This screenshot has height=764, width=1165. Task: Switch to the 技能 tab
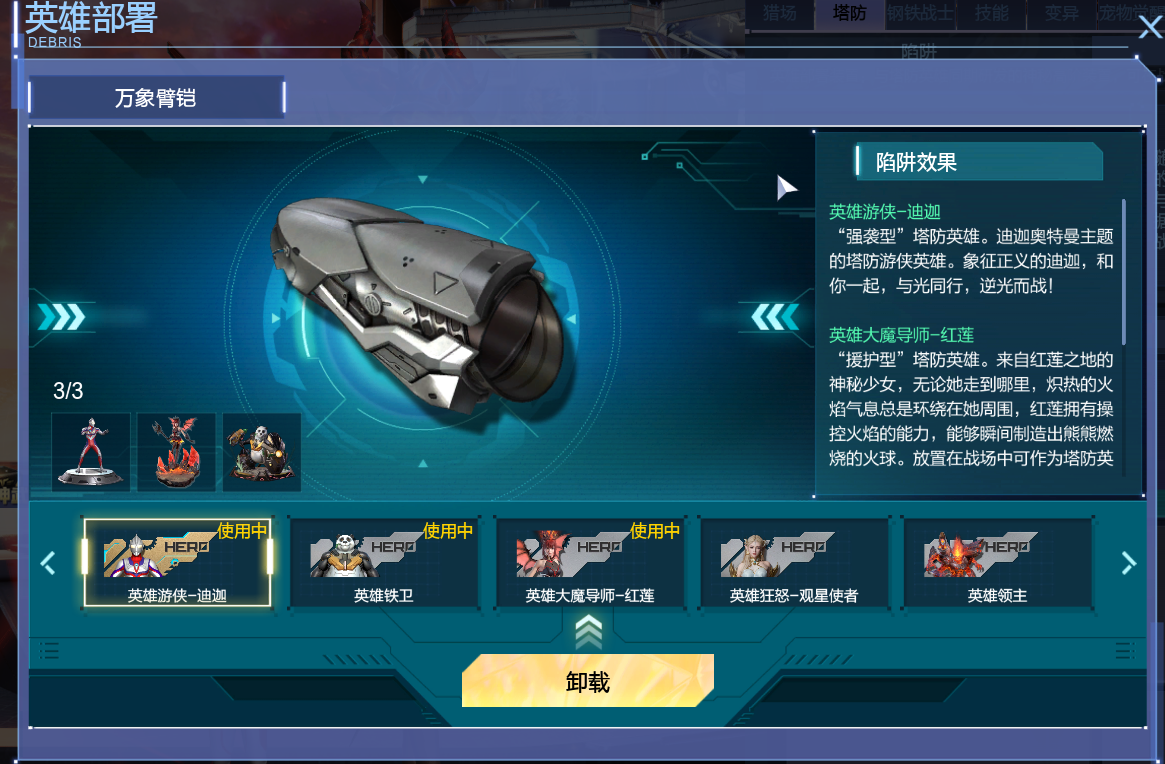pyautogui.click(x=991, y=13)
